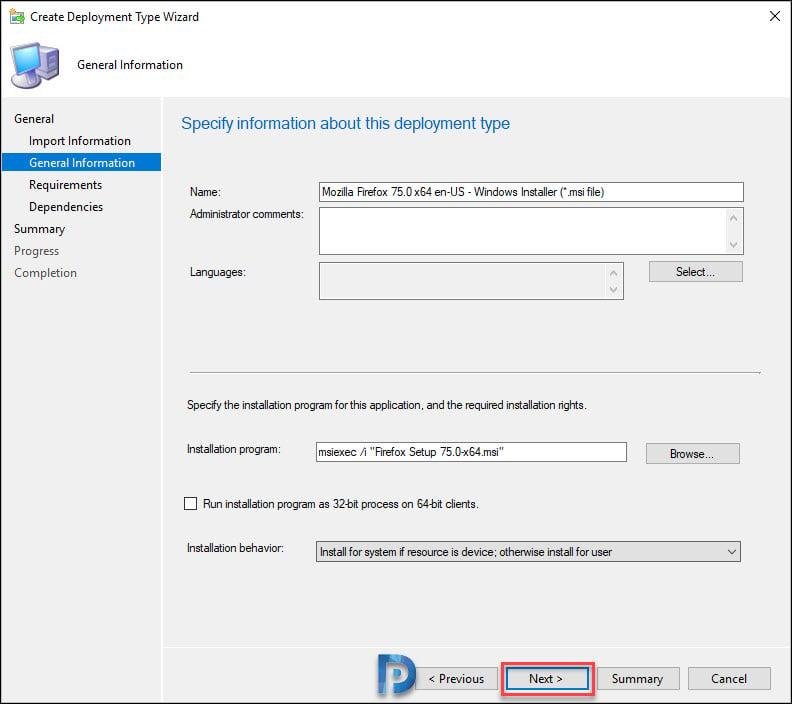Screen dimensions: 792x704
Task: Click the Installation program text field
Action: coord(470,452)
